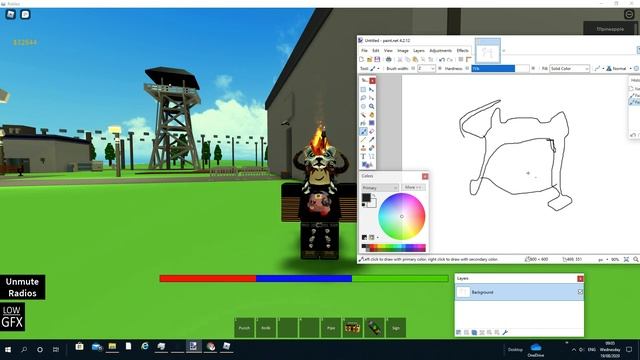
Task: Select the Sign hotbar slot
Action: [396, 327]
